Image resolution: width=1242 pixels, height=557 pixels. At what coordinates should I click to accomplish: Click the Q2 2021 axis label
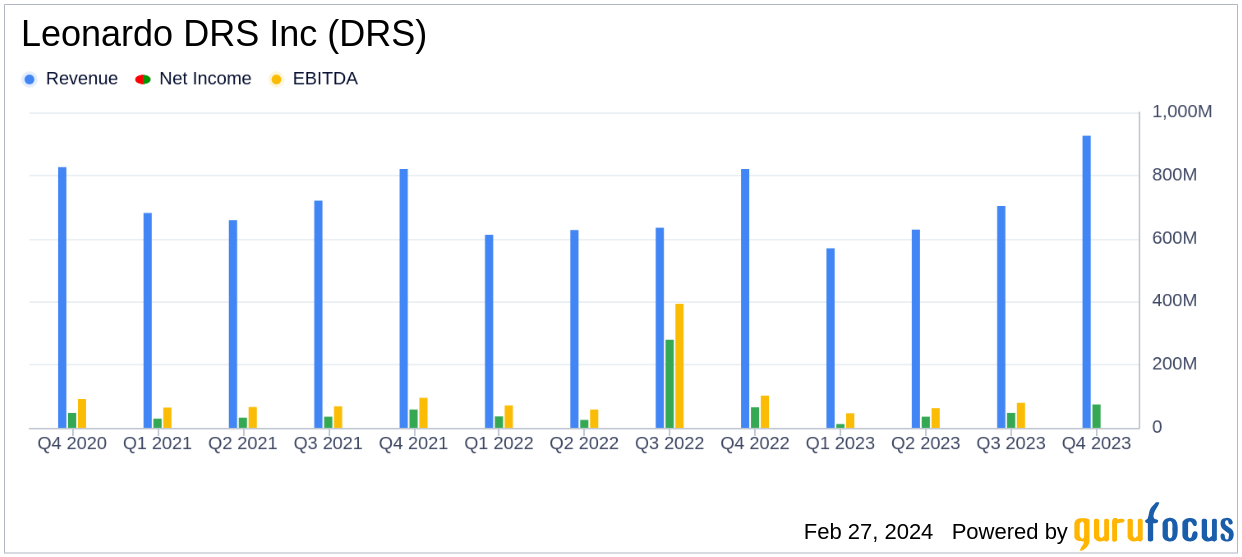243,443
